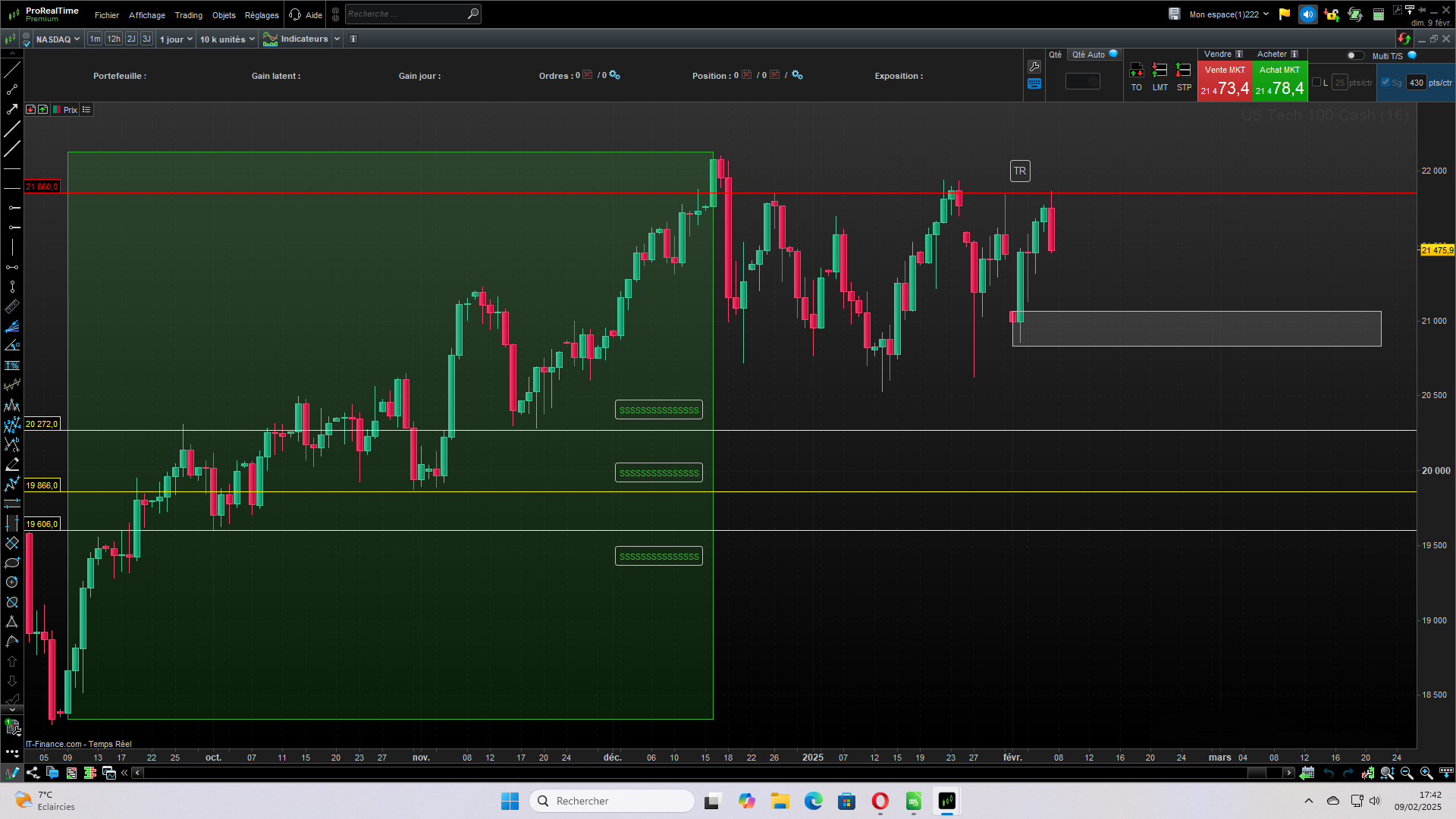Select the STP stop order icon

(x=1183, y=71)
